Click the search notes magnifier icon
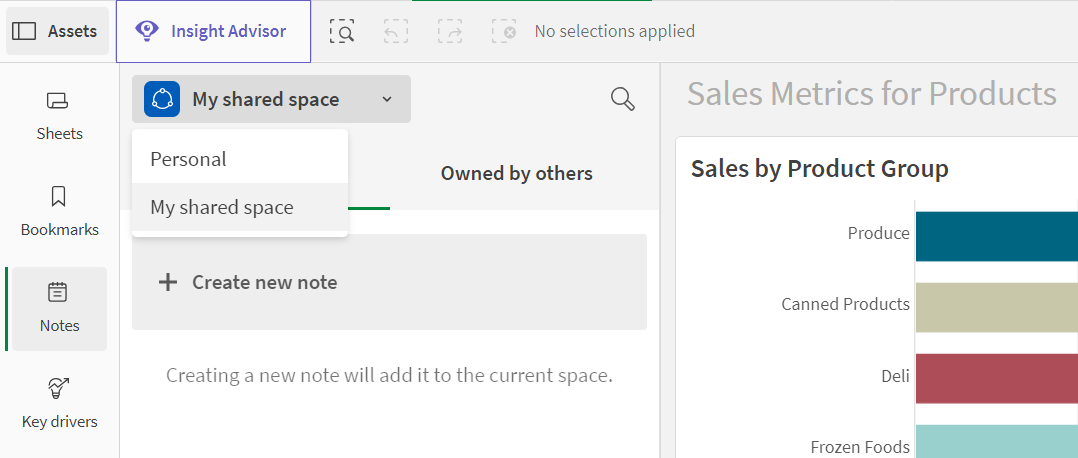This screenshot has width=1078, height=458. point(623,99)
